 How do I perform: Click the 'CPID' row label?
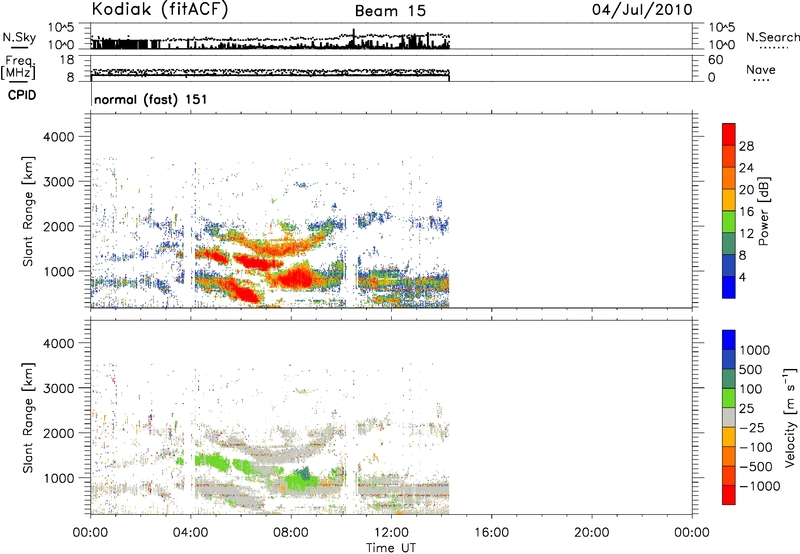point(22,95)
